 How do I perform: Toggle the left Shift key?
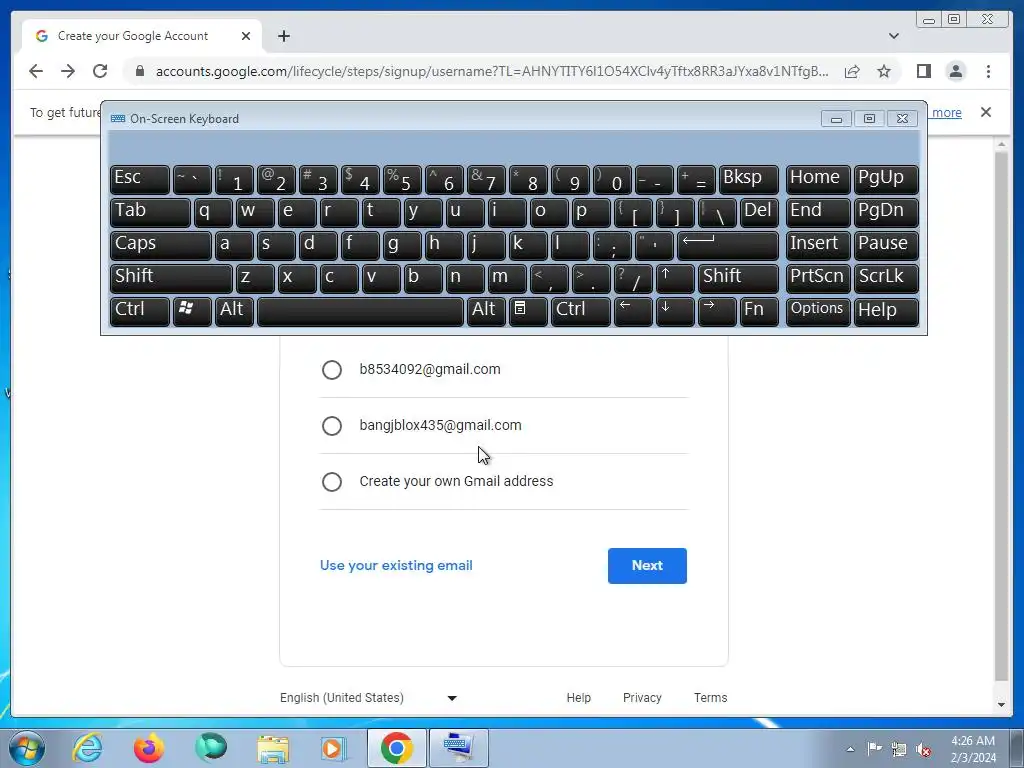tap(171, 278)
